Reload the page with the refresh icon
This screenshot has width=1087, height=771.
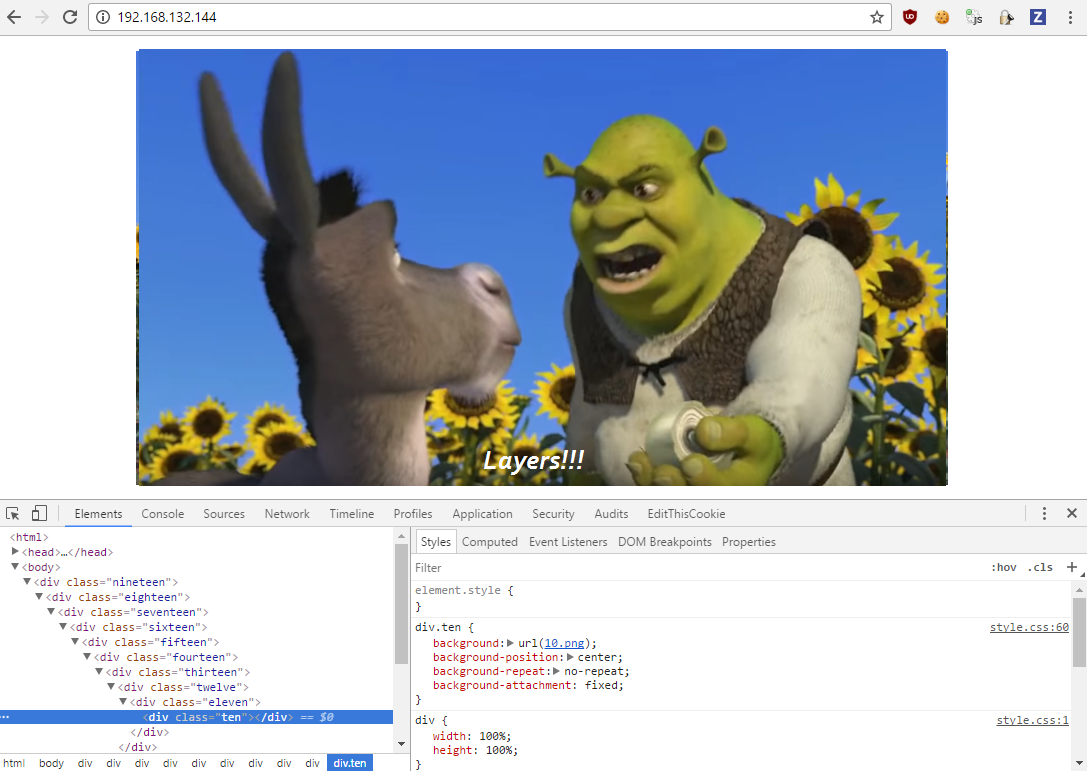[70, 17]
